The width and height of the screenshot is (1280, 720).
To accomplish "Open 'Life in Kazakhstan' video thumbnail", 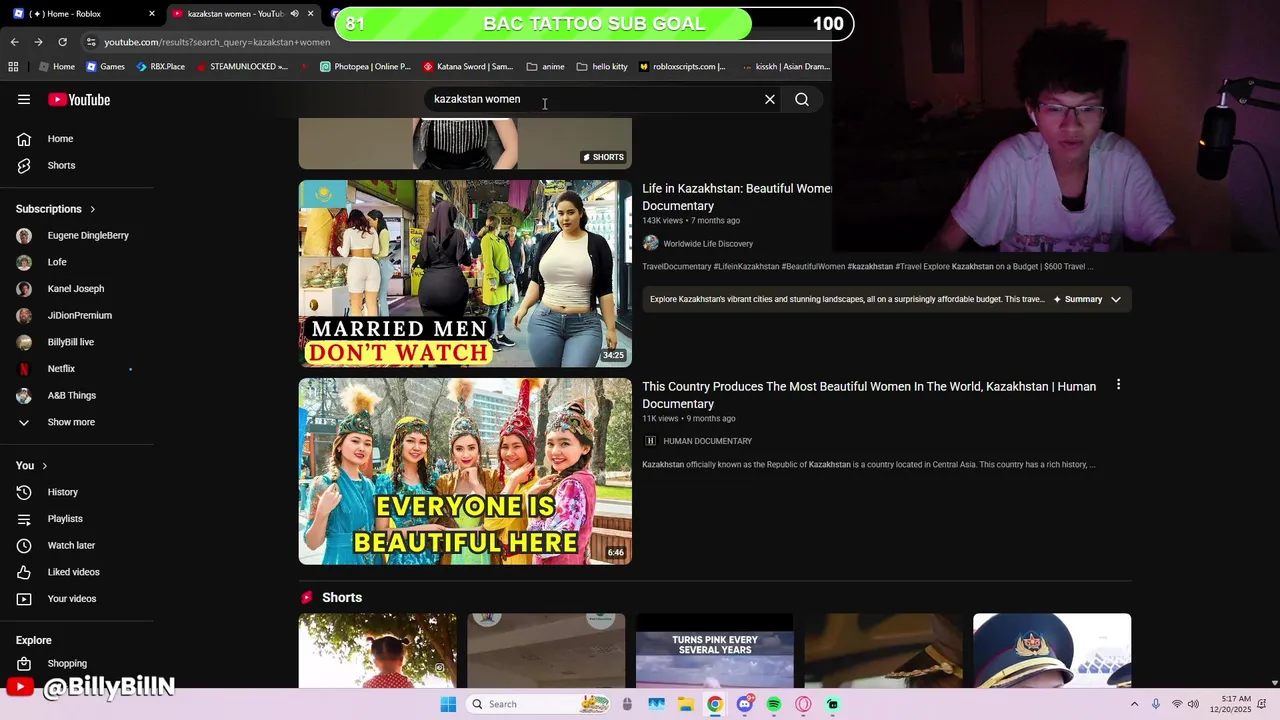I will [465, 273].
